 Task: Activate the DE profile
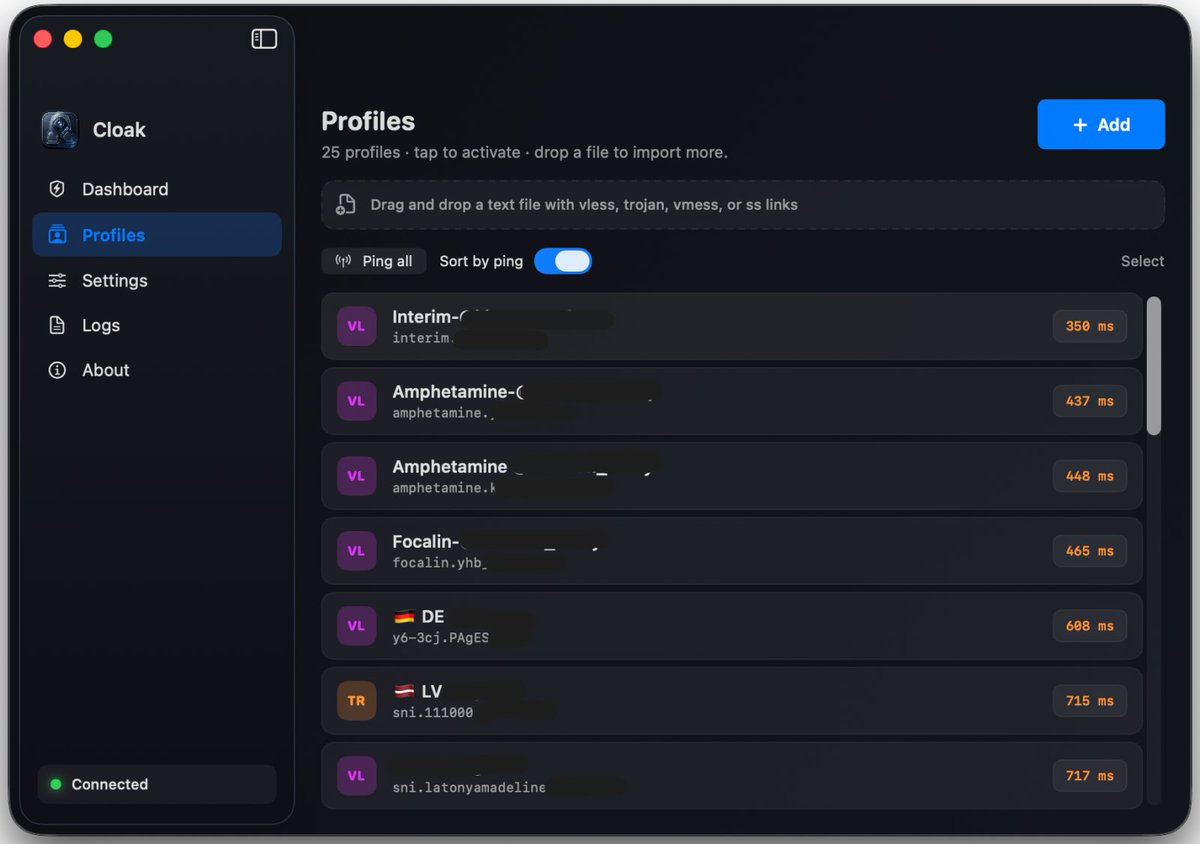coord(732,626)
